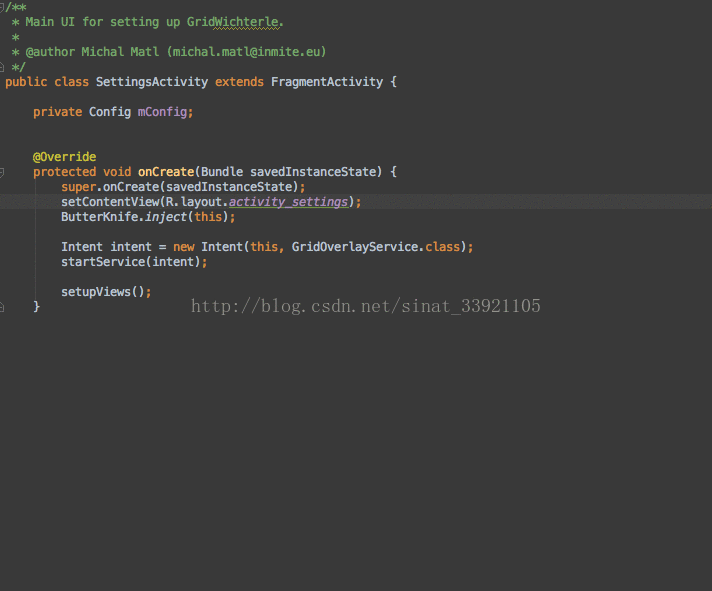Click the onCreate closing-brace fold marker

pos(2,307)
